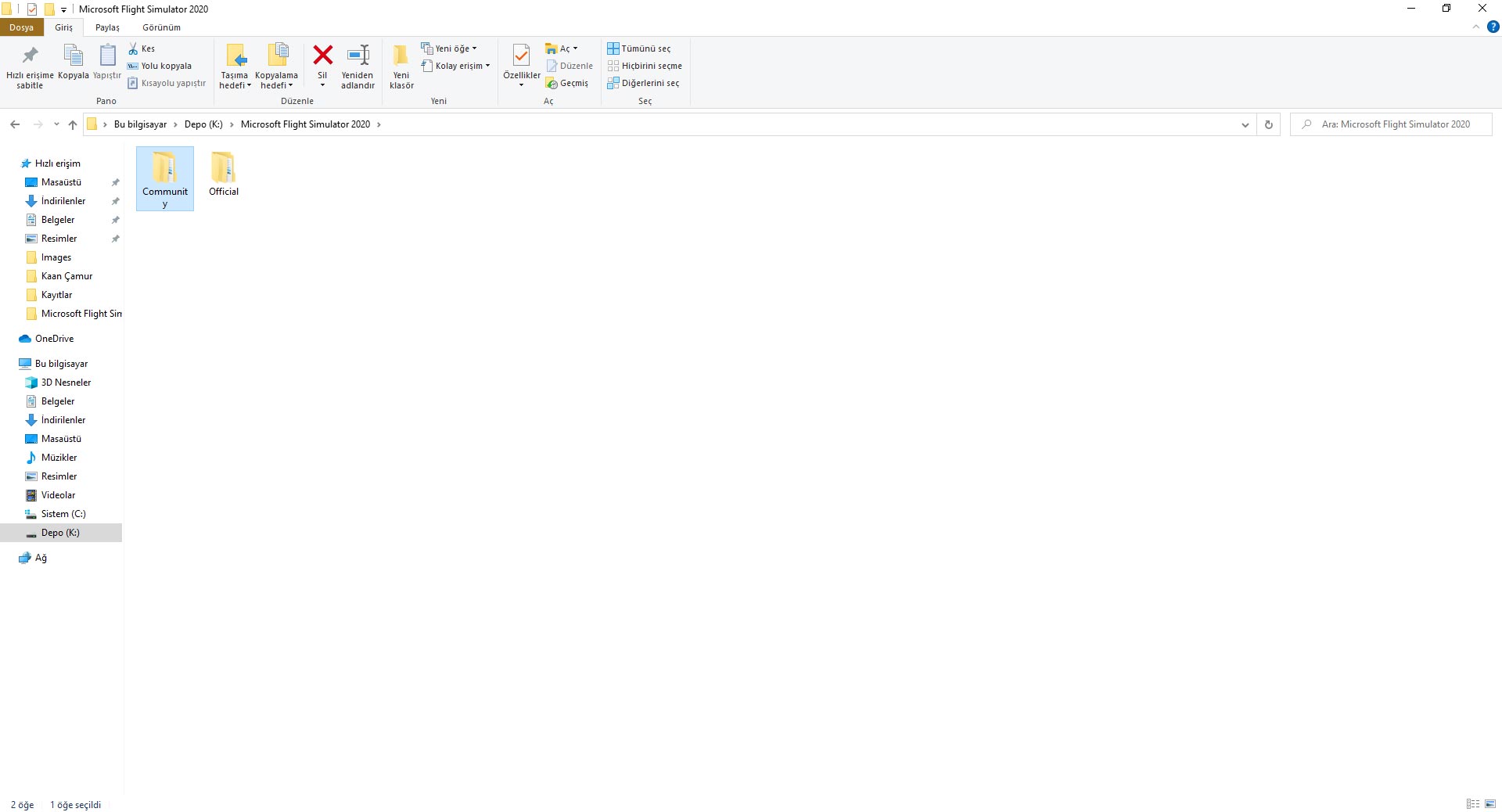Open Özellikler properties icon
Viewport: 1502px width, 812px height.
click(x=521, y=56)
